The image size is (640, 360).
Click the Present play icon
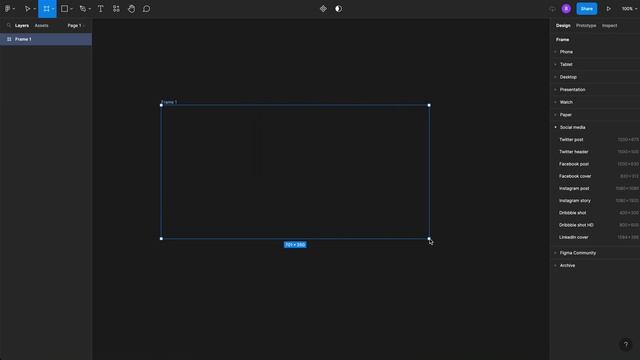point(609,9)
